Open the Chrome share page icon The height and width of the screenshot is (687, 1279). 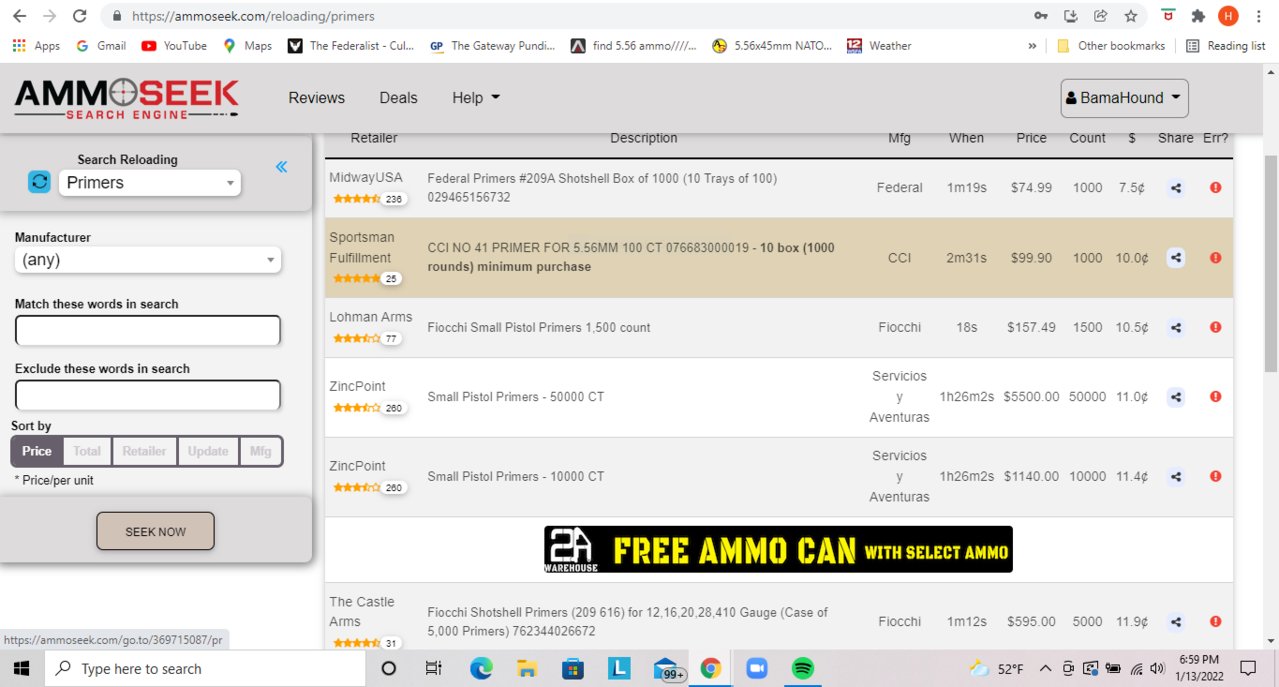[1100, 16]
